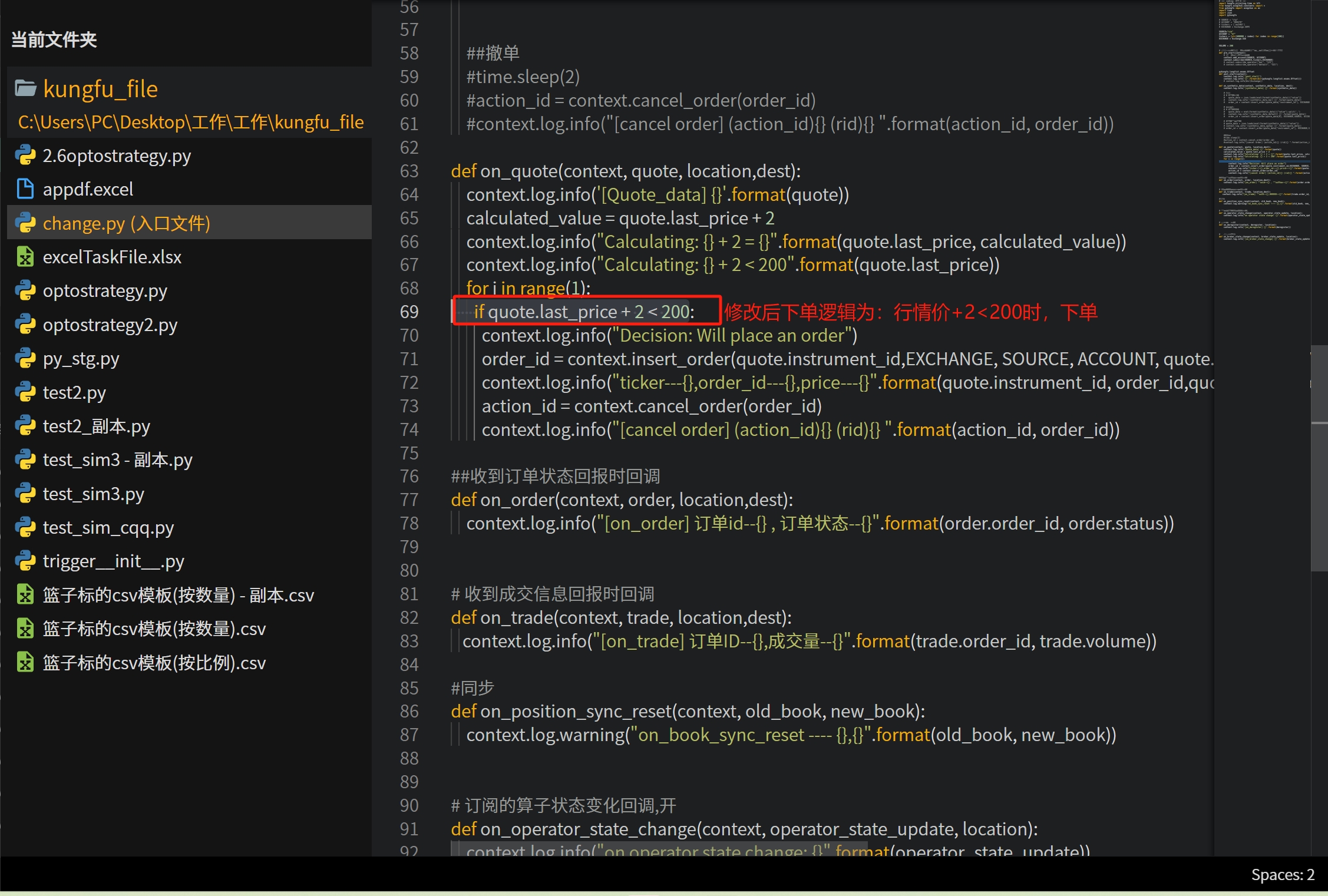This screenshot has height=896, width=1328.
Task: Click CSV icon beside 篮子标的csv模板(按数量).csv
Action: tap(25, 629)
